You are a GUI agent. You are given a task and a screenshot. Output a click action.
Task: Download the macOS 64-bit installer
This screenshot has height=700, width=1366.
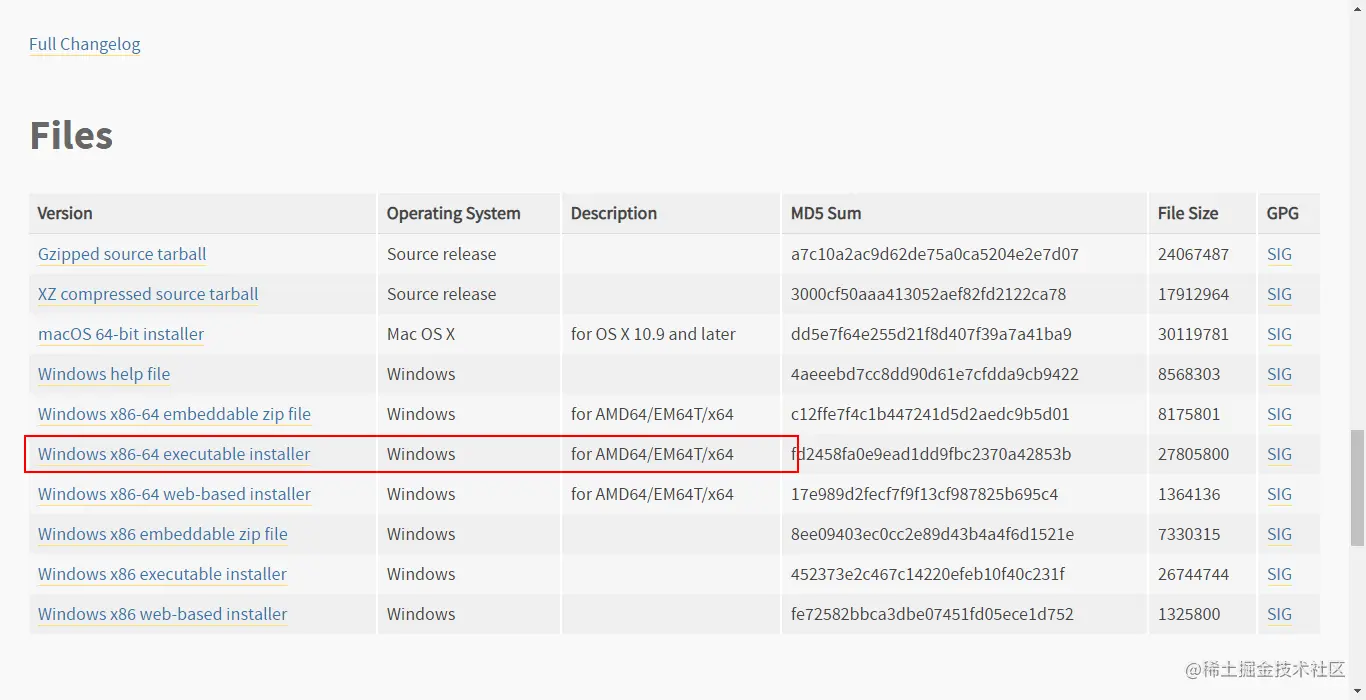(x=121, y=334)
